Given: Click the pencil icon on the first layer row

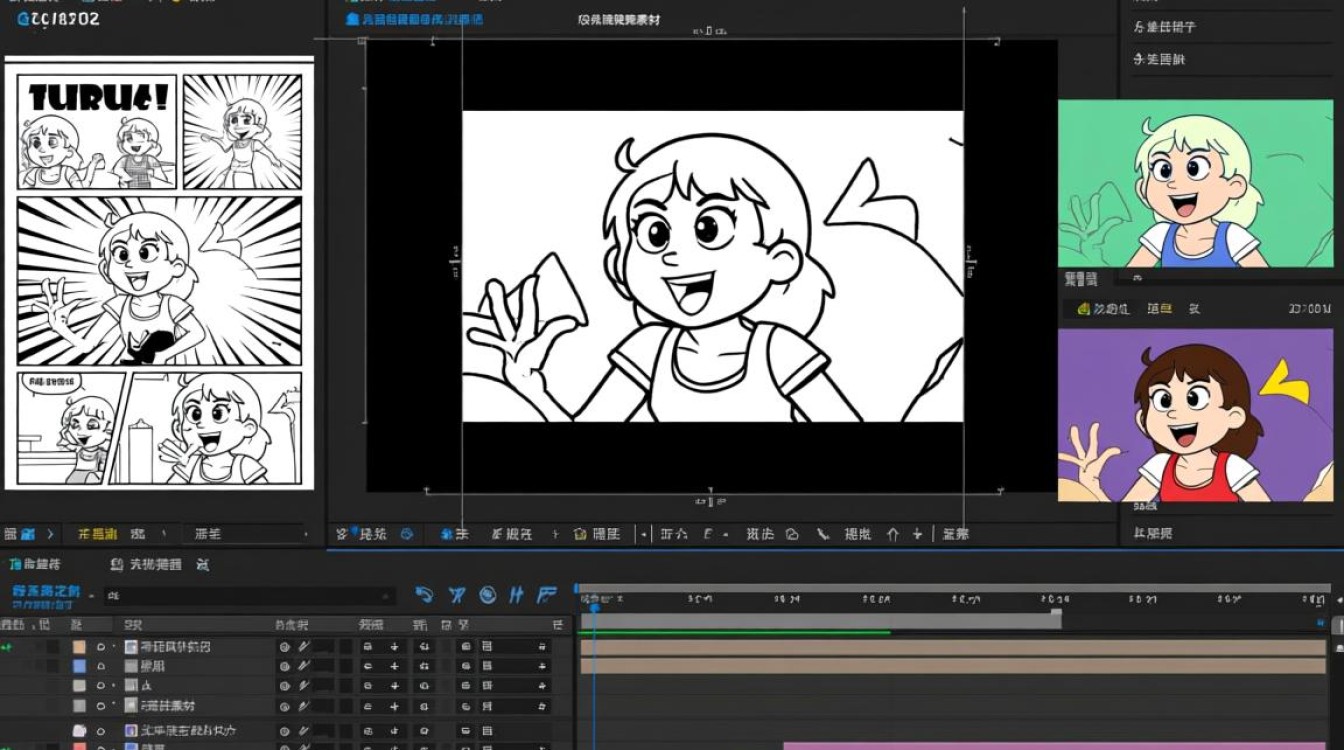Looking at the screenshot, I should tap(304, 647).
